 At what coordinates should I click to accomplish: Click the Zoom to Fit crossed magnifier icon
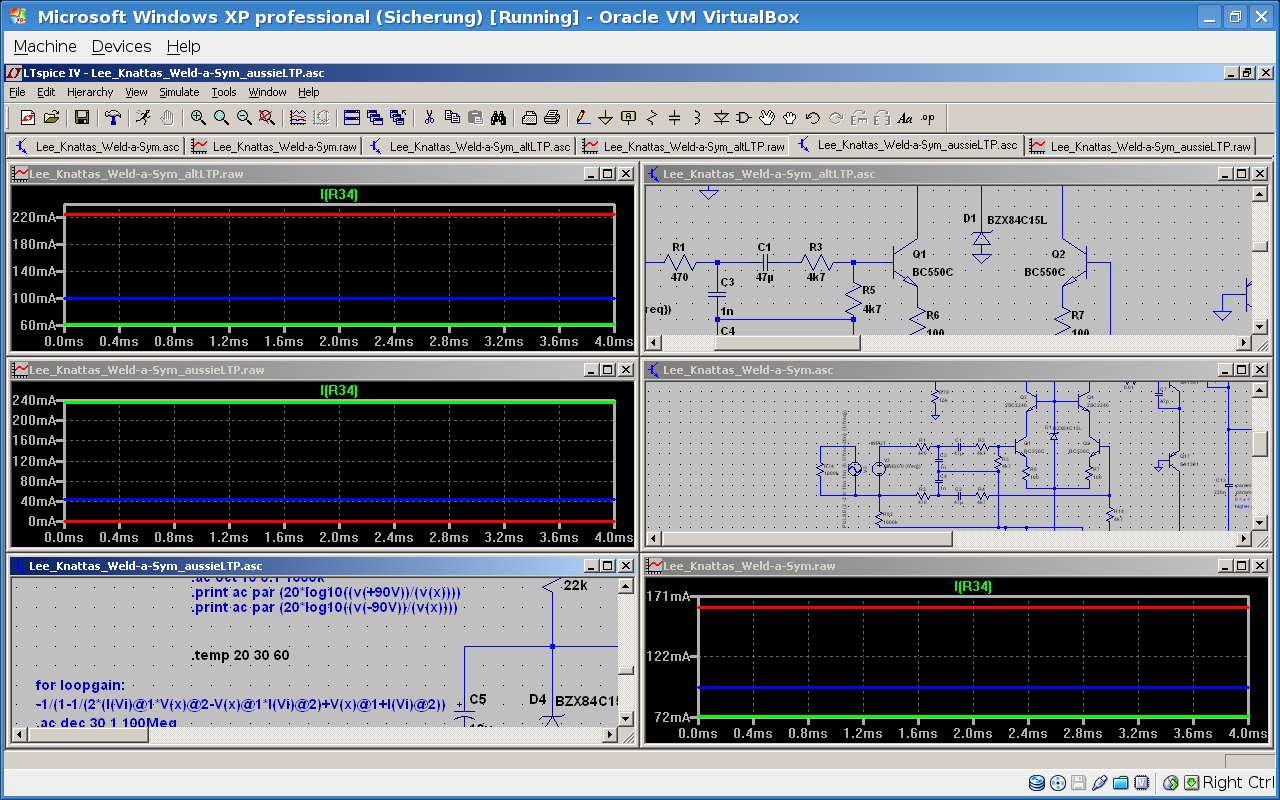tap(267, 117)
